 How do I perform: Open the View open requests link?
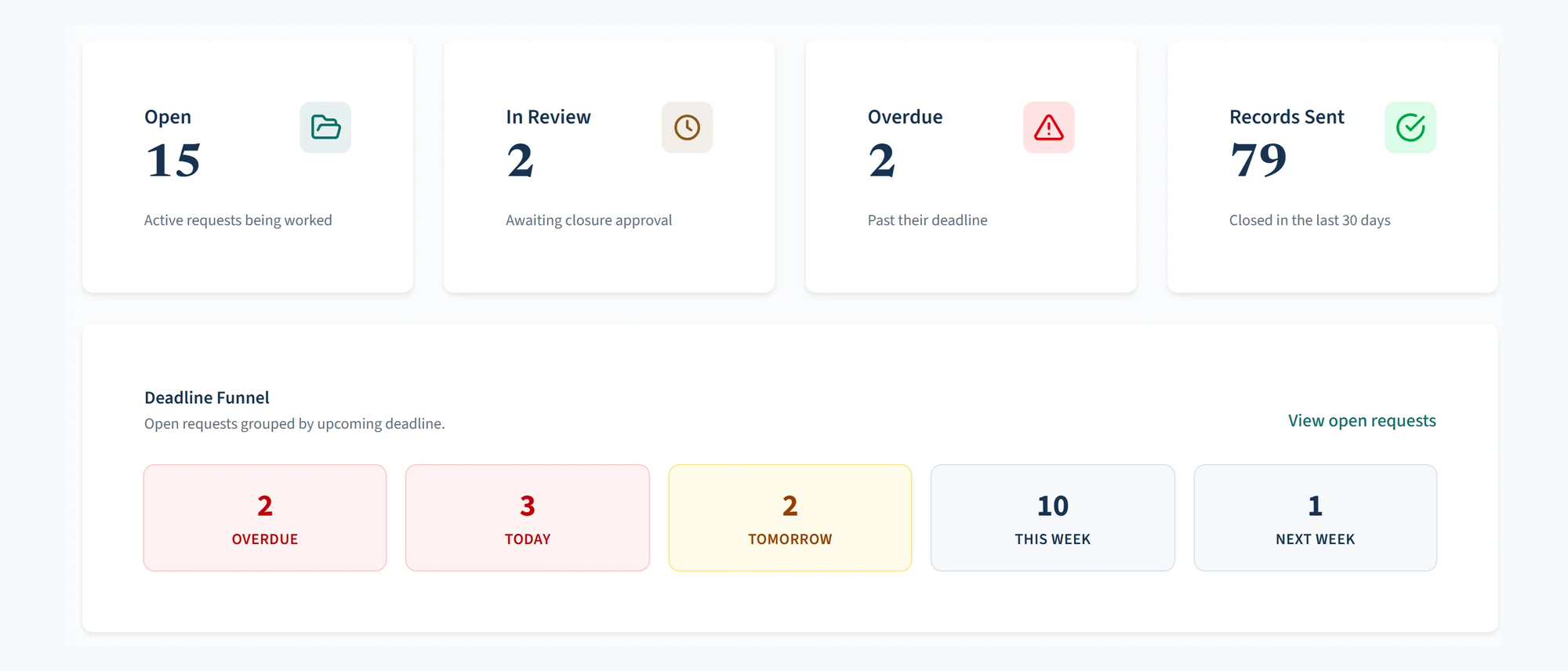point(1362,421)
